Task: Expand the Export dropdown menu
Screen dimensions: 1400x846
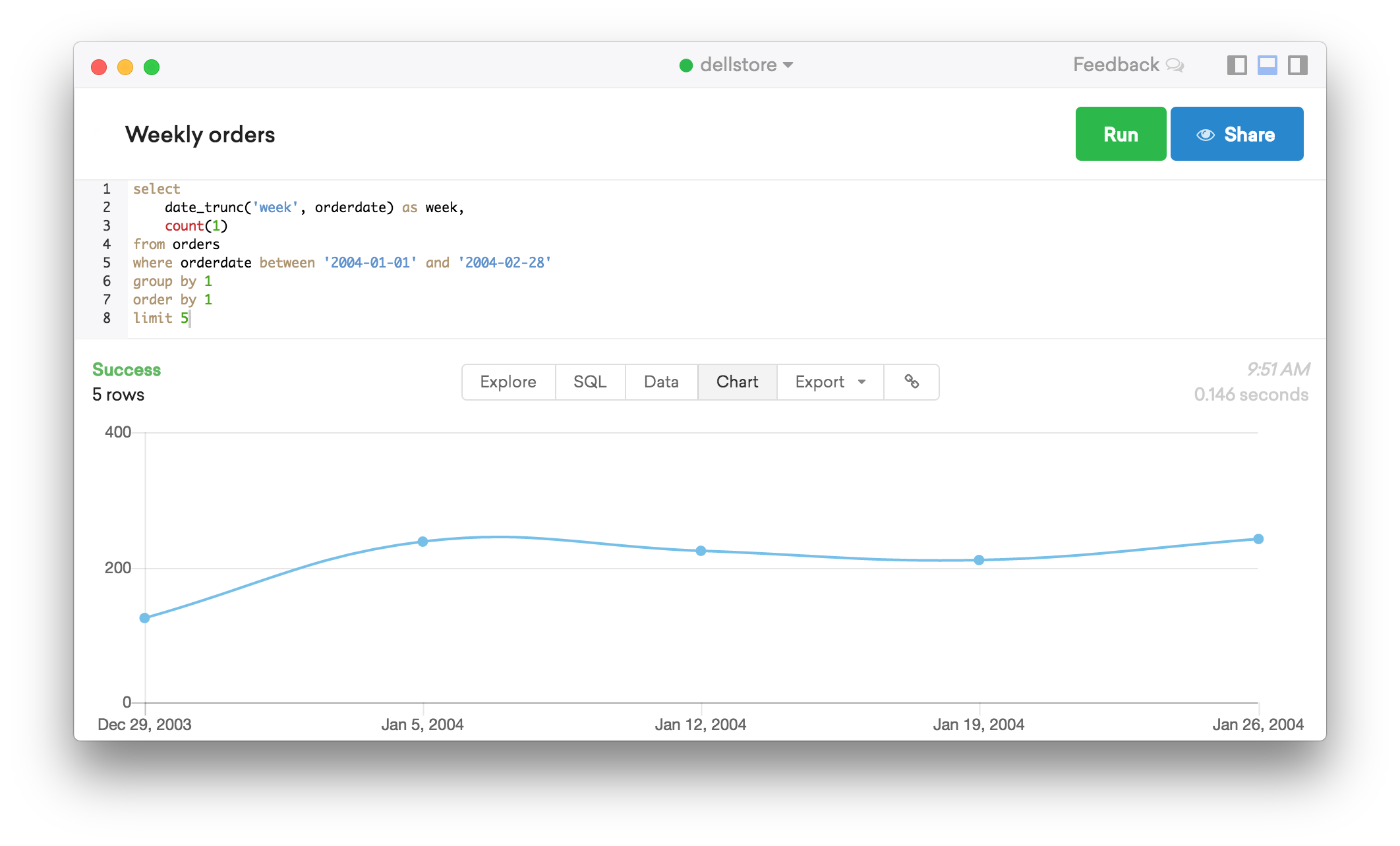Action: point(830,382)
